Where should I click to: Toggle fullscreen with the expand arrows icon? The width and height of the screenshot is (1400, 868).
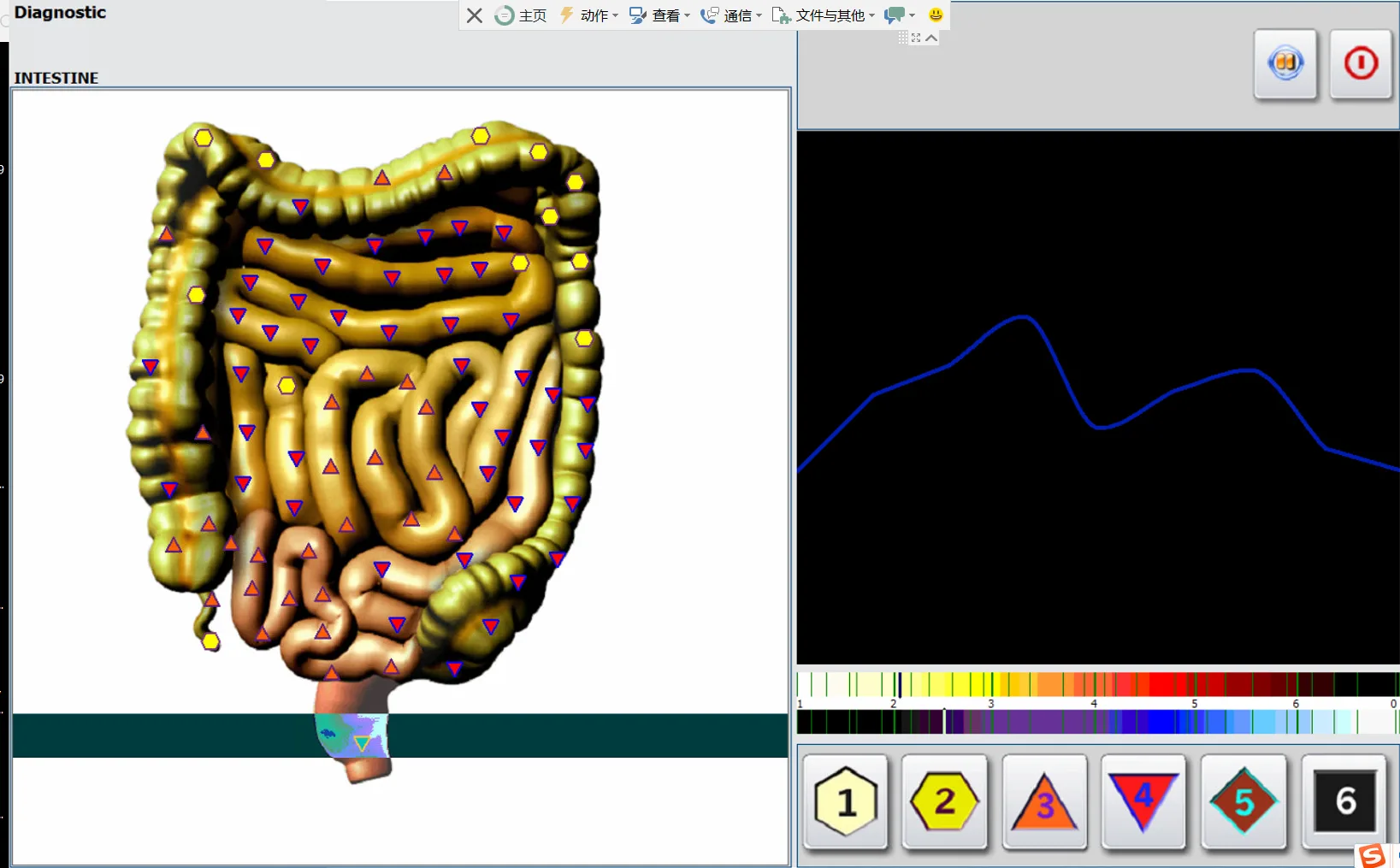click(x=916, y=38)
